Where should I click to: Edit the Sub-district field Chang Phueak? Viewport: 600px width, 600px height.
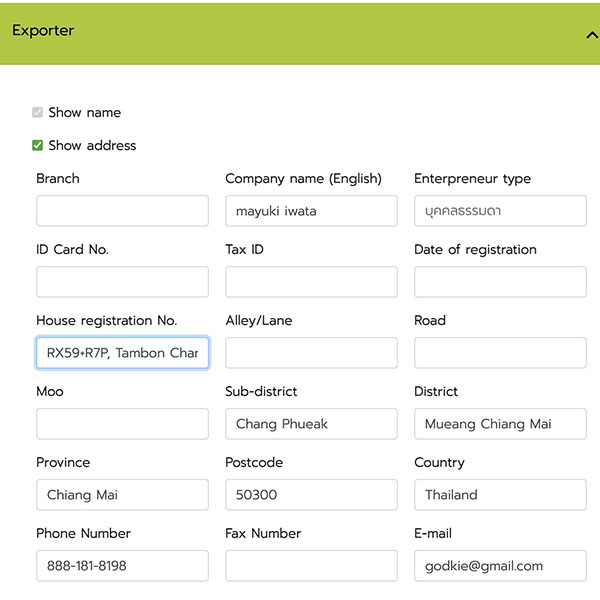(311, 424)
